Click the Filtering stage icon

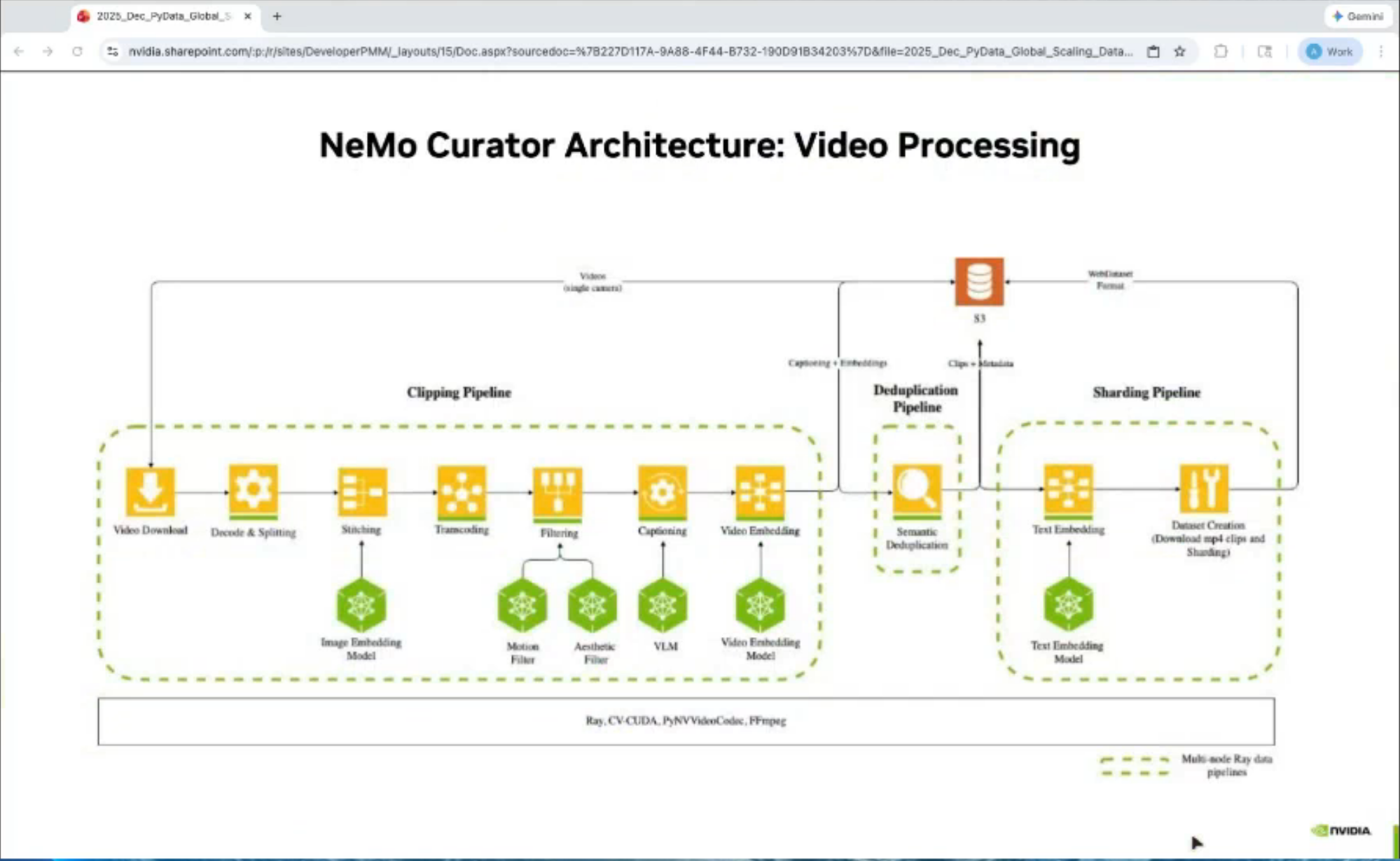point(557,493)
